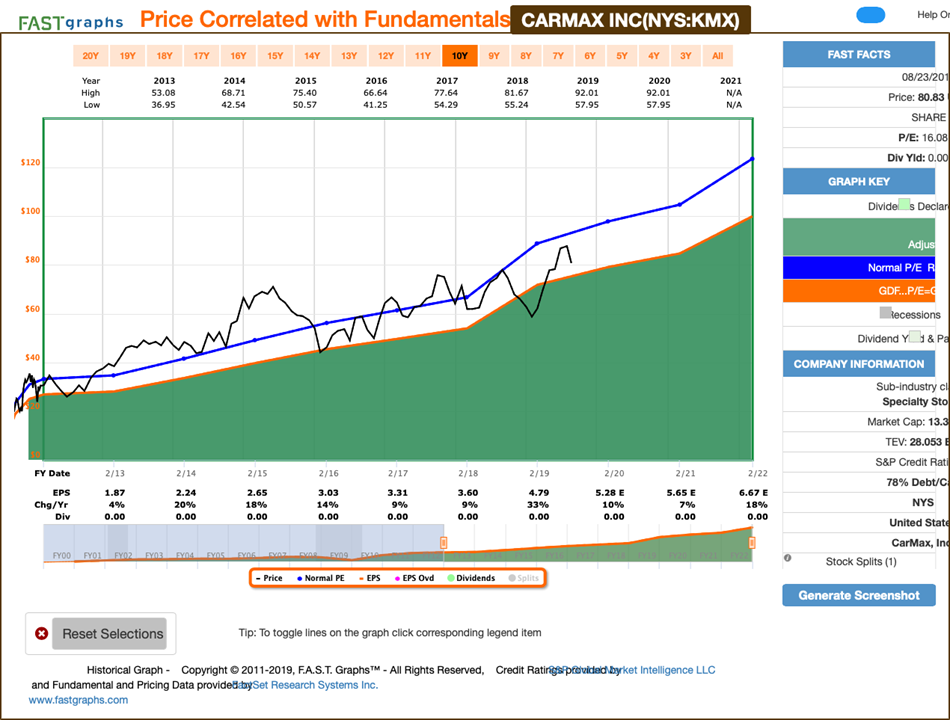Open the FAST FACTS panel header
Image resolution: width=950 pixels, height=720 pixels.
click(x=859, y=55)
